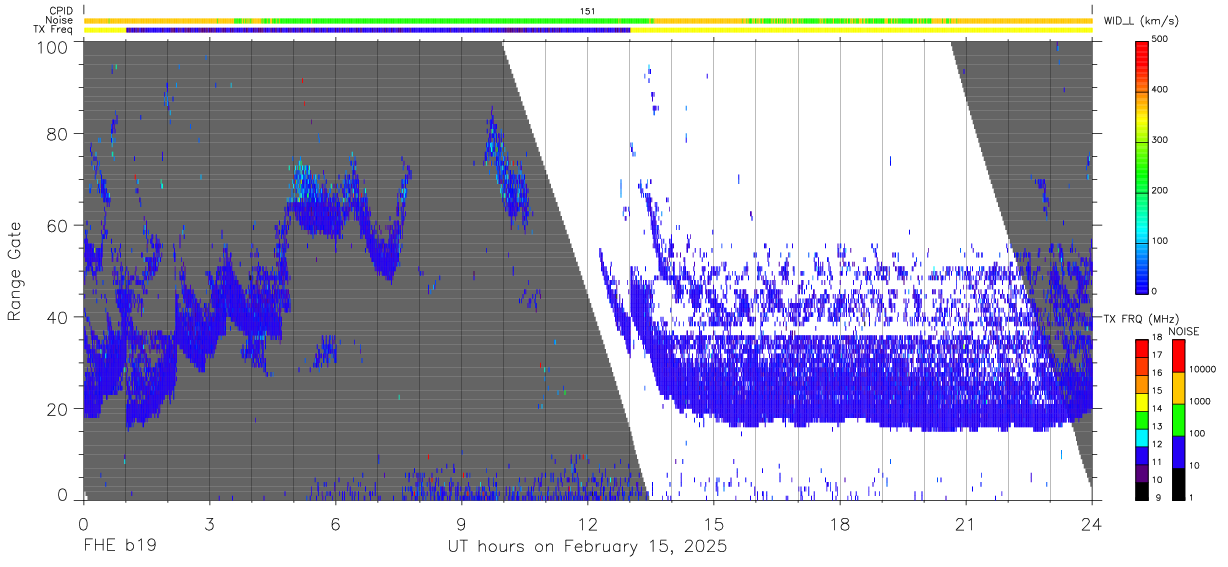
Task: Click the 200 tick on width colorbar
Action: click(x=1160, y=190)
